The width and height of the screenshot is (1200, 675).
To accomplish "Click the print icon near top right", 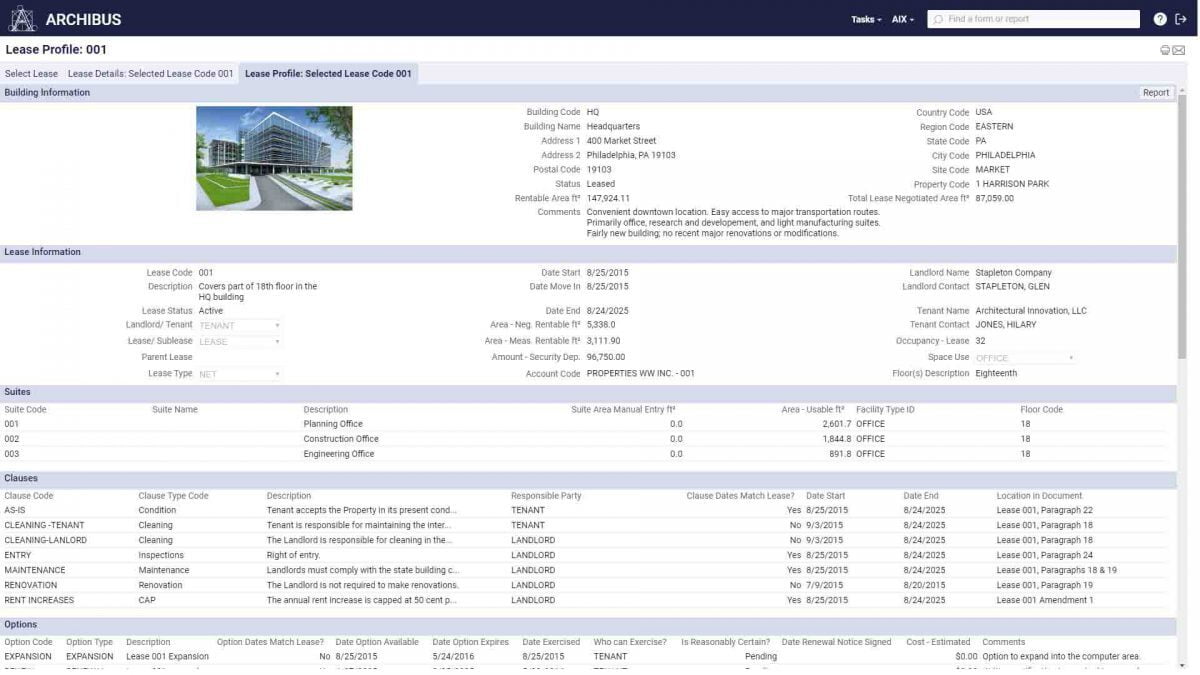I will (1165, 49).
